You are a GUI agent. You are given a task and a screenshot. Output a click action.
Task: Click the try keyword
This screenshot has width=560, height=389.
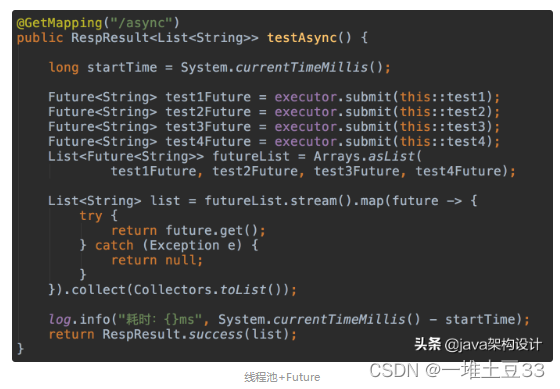coord(91,215)
